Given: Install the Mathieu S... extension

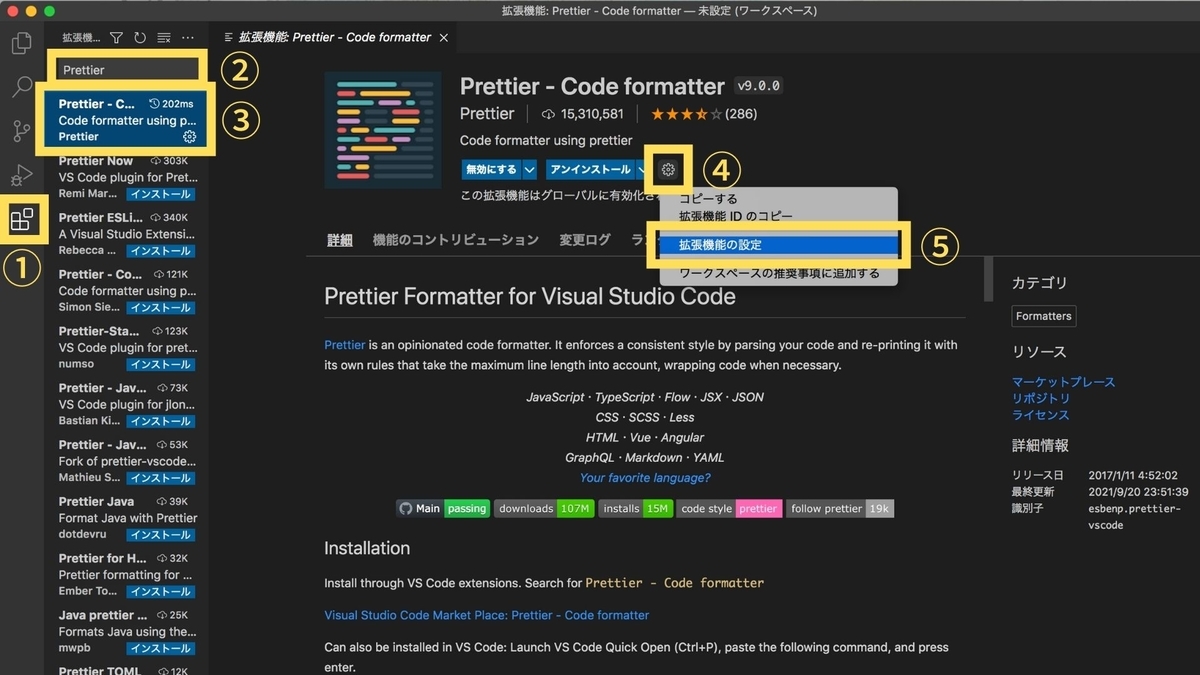Looking at the screenshot, I should pos(161,478).
